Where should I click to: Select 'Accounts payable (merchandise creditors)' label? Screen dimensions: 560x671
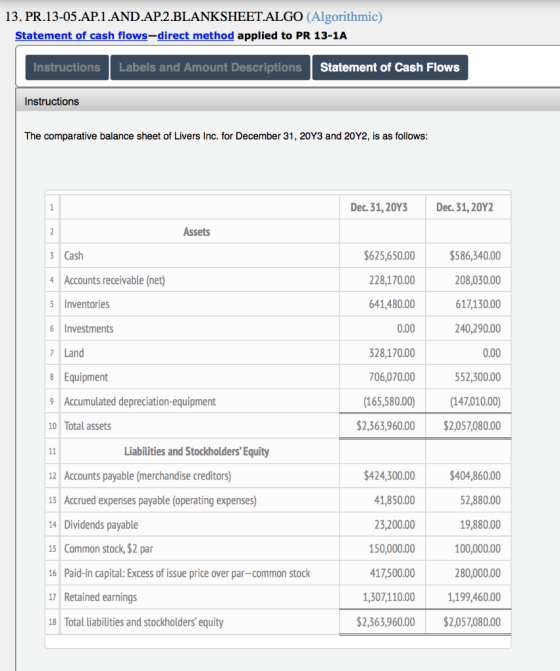(148, 475)
